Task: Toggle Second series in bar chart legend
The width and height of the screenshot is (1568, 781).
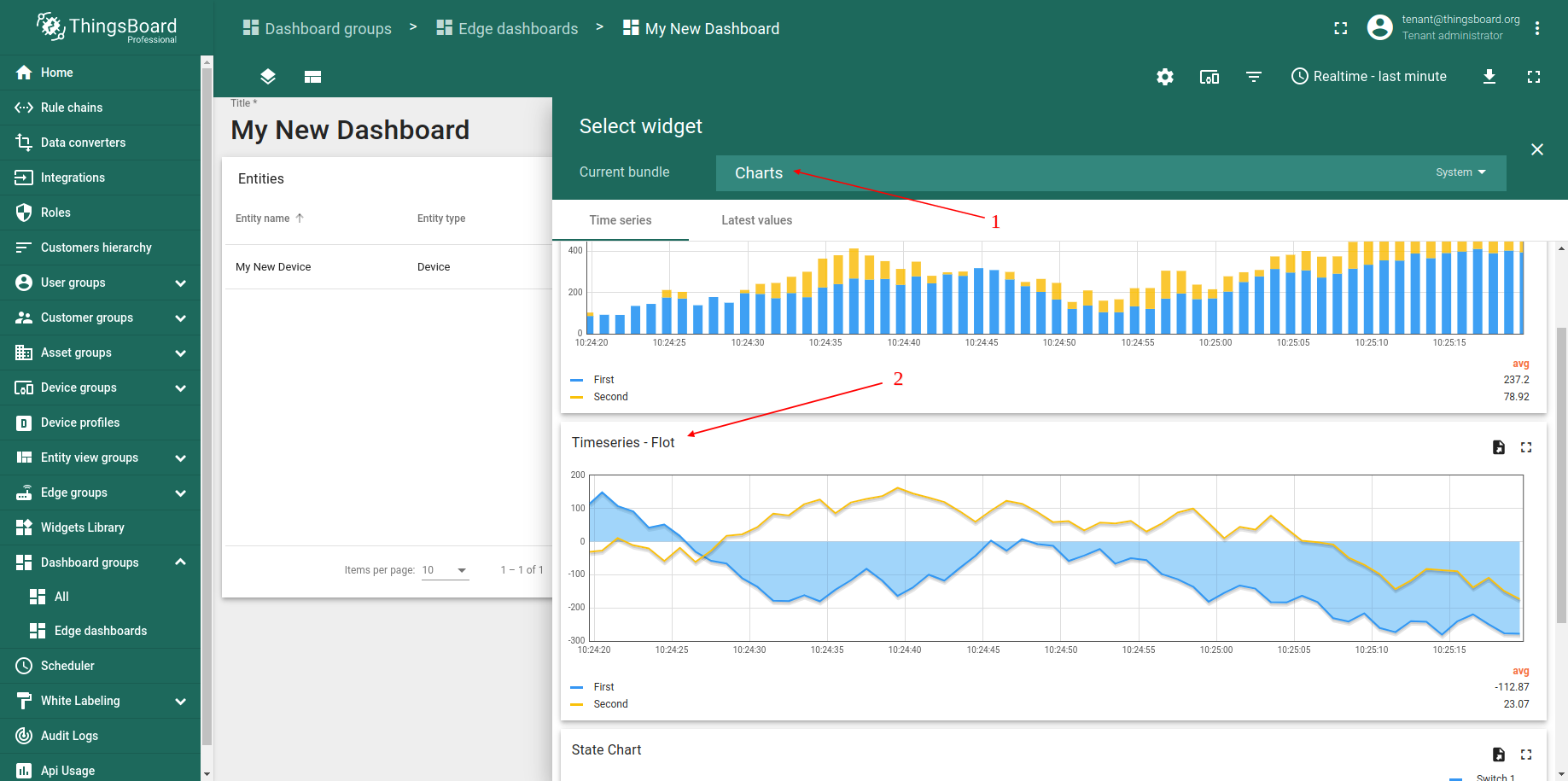Action: (599, 397)
